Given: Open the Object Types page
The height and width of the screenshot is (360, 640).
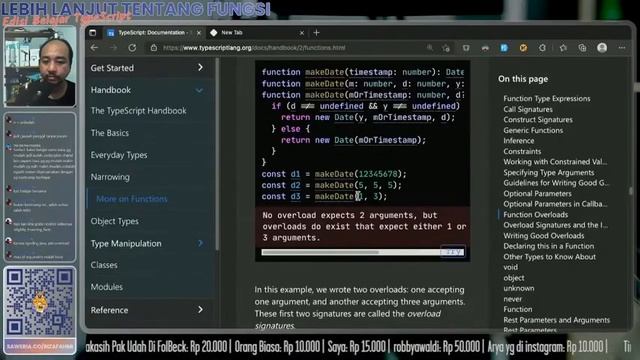Looking at the screenshot, I should [114, 221].
